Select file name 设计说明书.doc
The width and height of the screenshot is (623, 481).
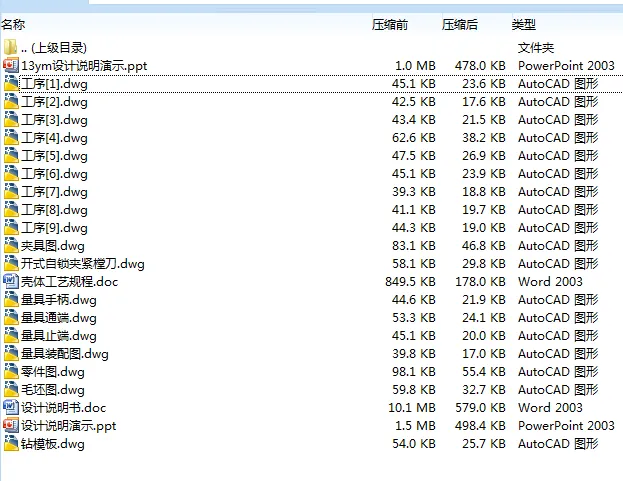click(x=64, y=408)
